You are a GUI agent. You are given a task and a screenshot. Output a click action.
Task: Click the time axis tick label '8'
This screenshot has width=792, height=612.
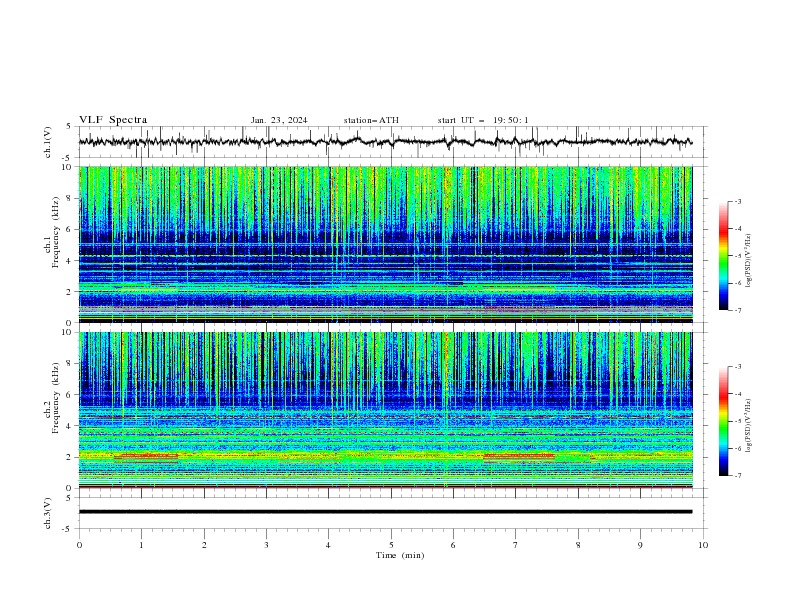point(578,545)
